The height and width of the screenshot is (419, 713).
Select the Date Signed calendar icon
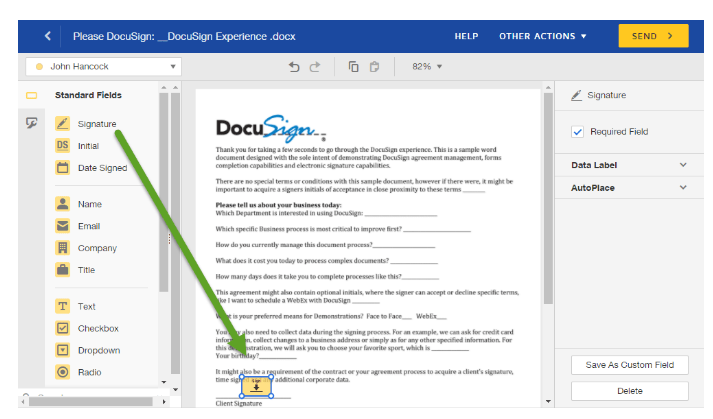(63, 167)
